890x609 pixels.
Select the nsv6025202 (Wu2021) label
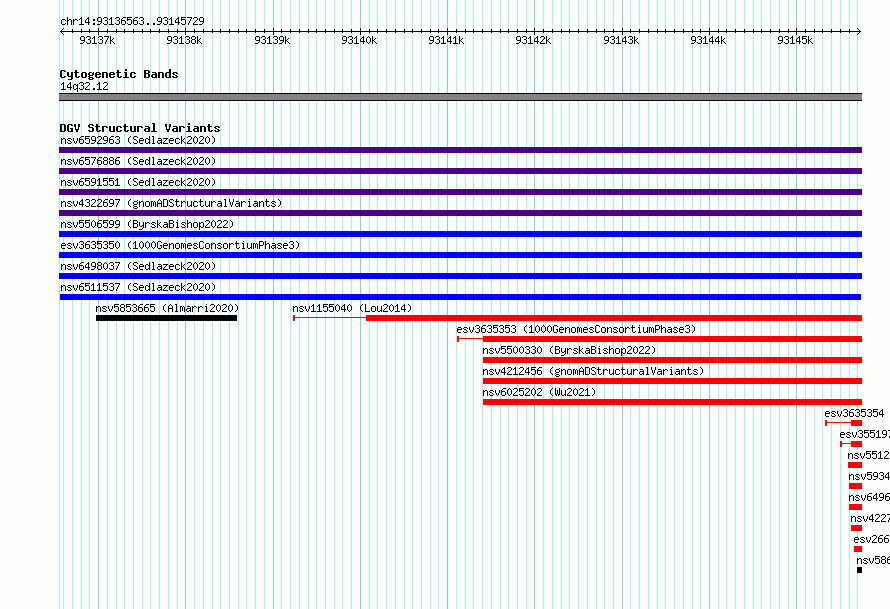pyautogui.click(x=539, y=392)
